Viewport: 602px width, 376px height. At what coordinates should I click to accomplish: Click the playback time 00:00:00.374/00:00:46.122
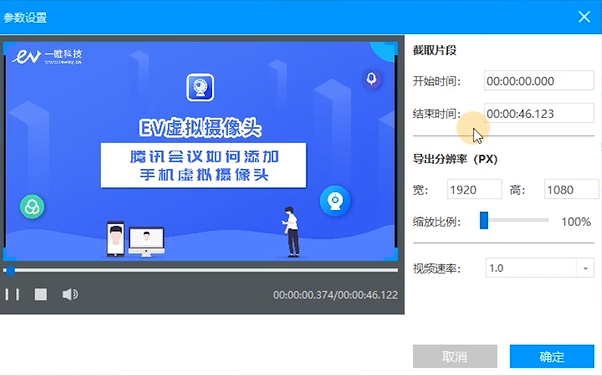[x=335, y=295]
